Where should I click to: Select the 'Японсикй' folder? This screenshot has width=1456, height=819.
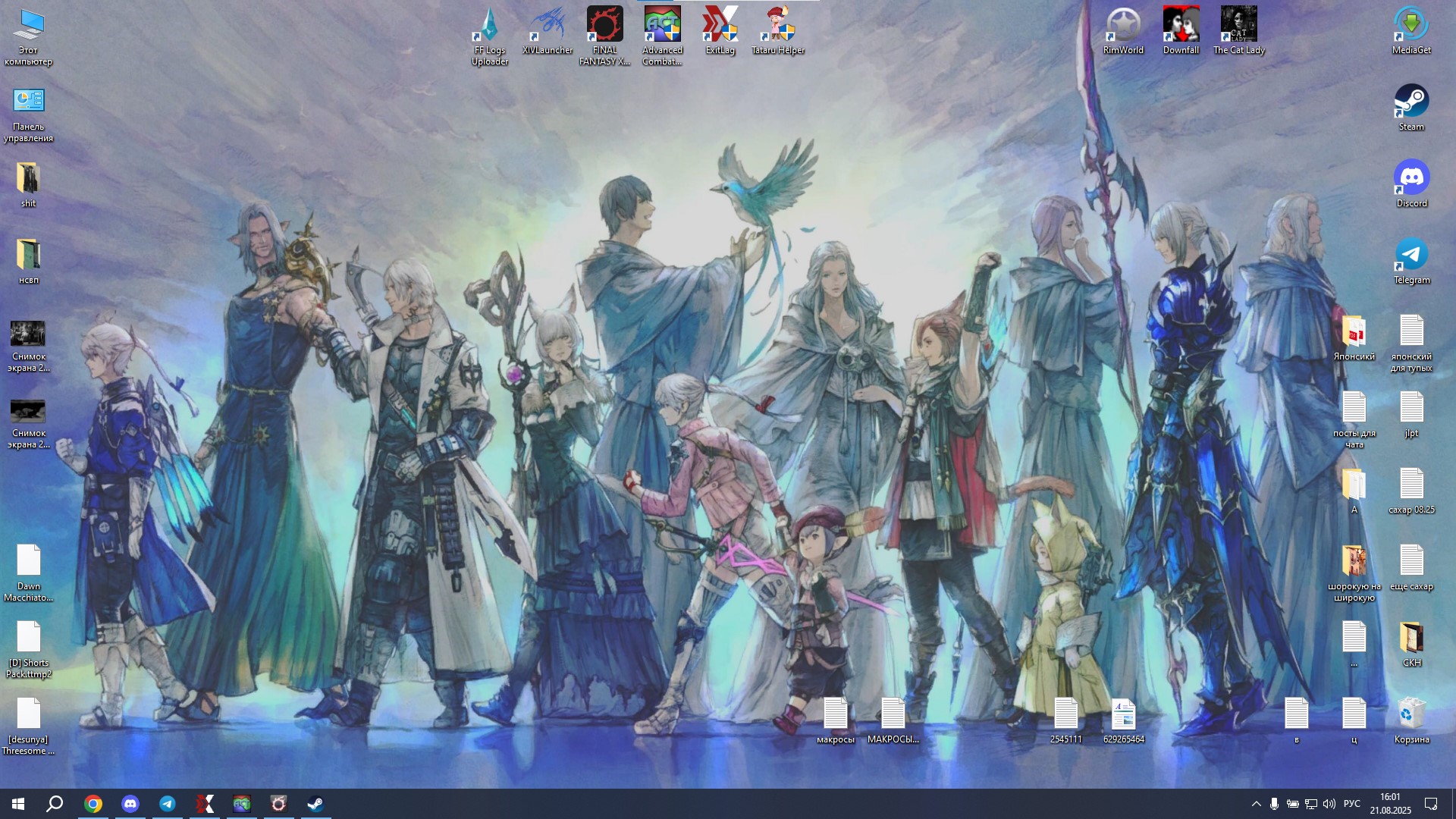[1354, 337]
